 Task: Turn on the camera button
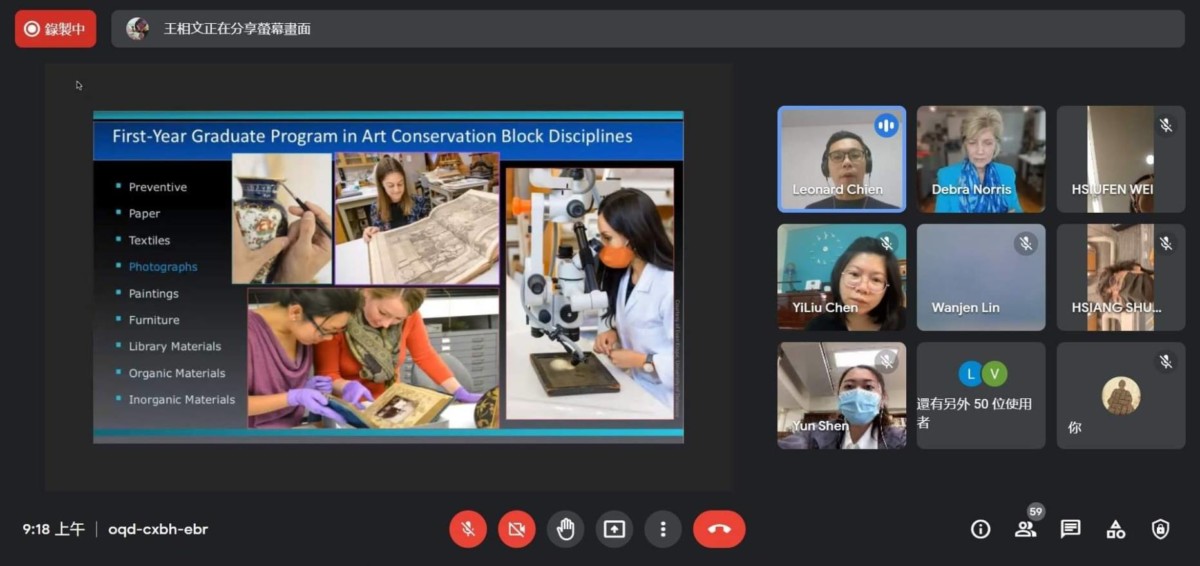(x=516, y=529)
